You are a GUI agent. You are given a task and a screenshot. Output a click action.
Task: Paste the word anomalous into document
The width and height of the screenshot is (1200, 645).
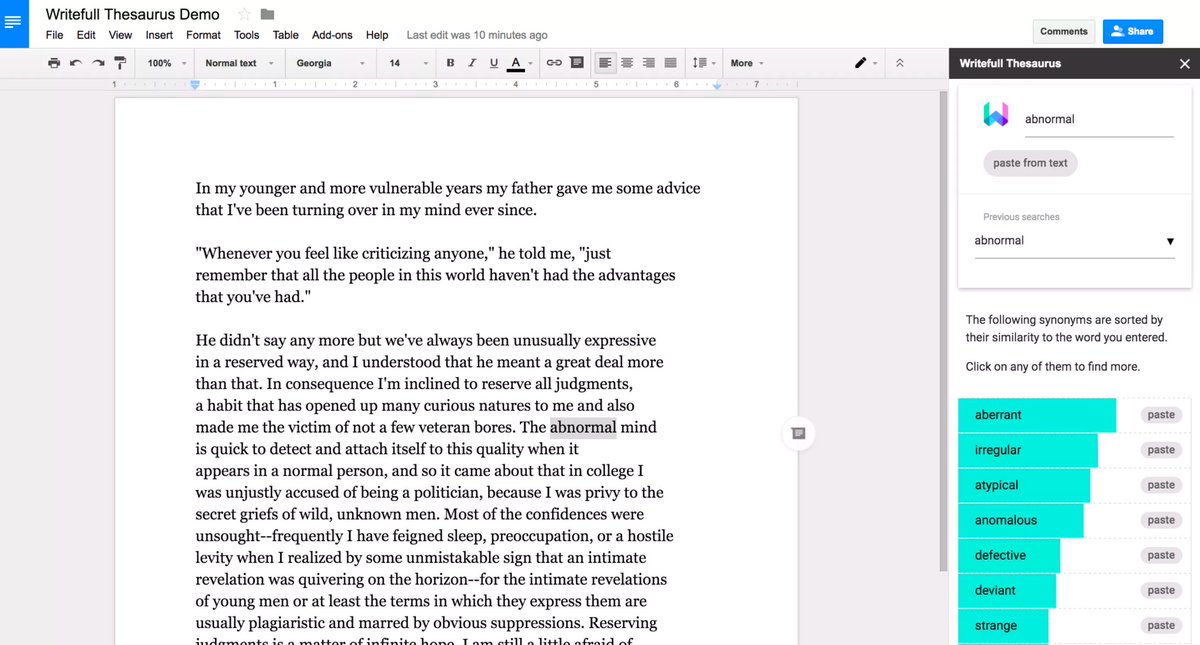tap(1161, 520)
